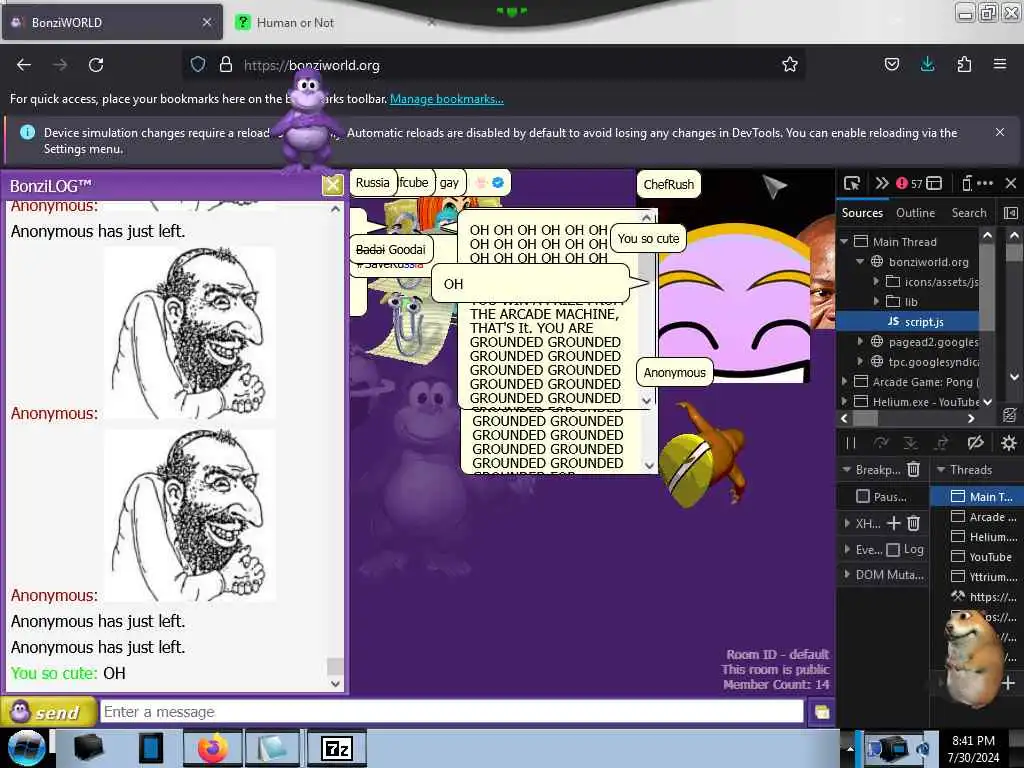Click the site padlock security icon
This screenshot has width=1024, height=768.
[x=225, y=65]
